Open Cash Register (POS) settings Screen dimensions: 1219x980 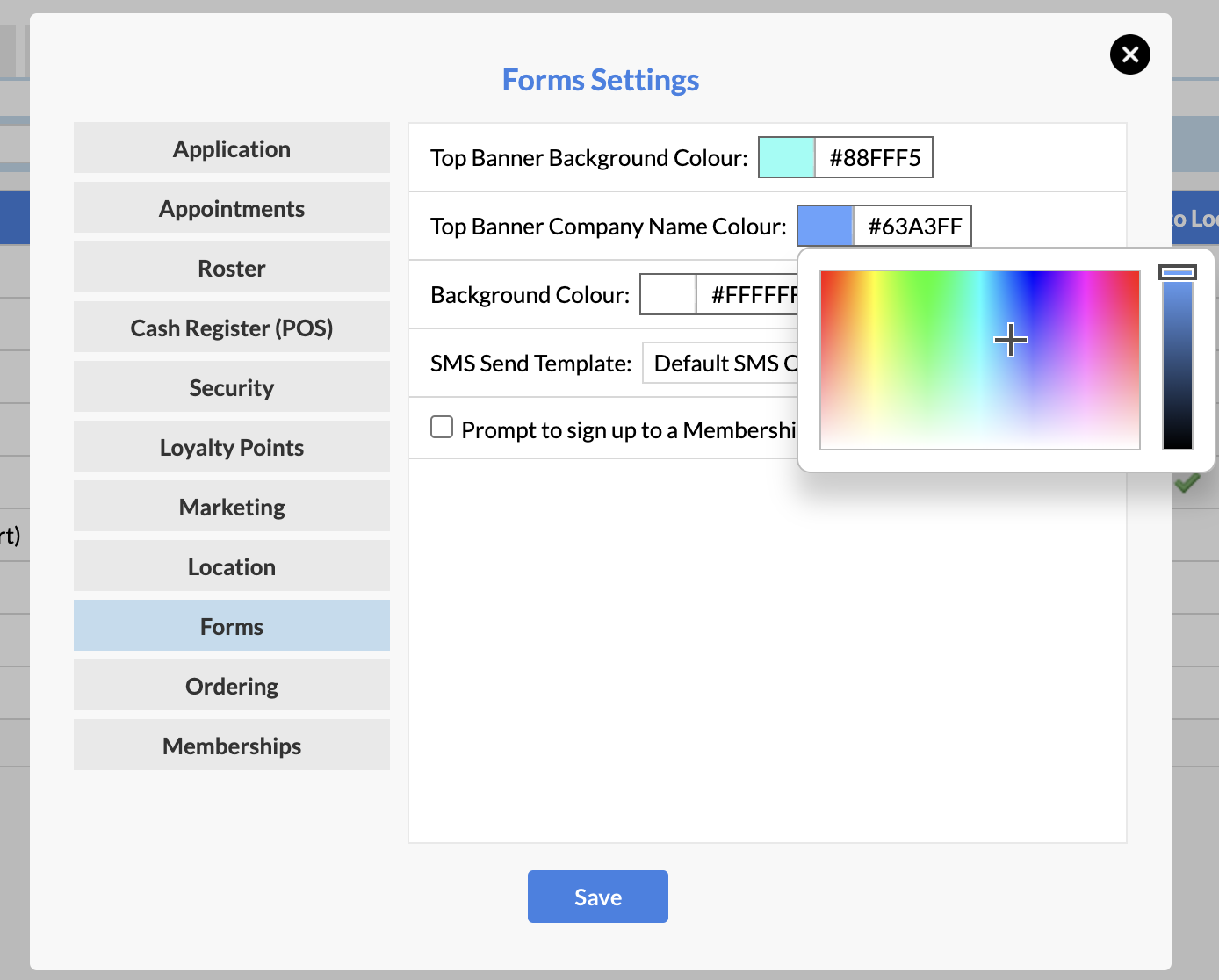(x=232, y=328)
